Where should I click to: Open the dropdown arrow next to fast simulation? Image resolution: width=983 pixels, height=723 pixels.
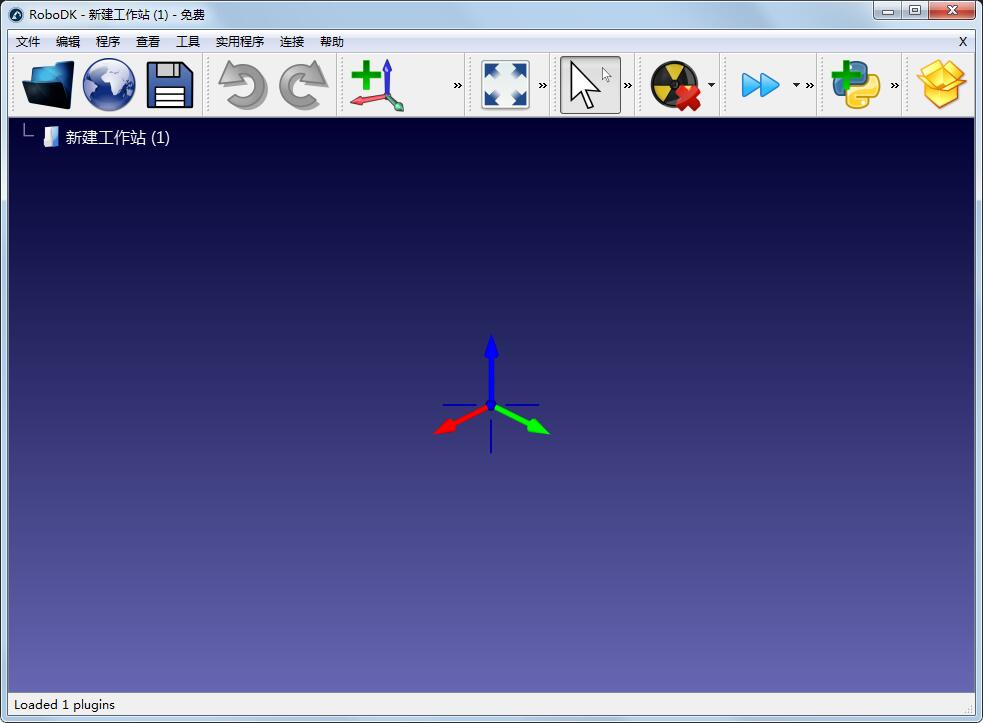pyautogui.click(x=796, y=85)
